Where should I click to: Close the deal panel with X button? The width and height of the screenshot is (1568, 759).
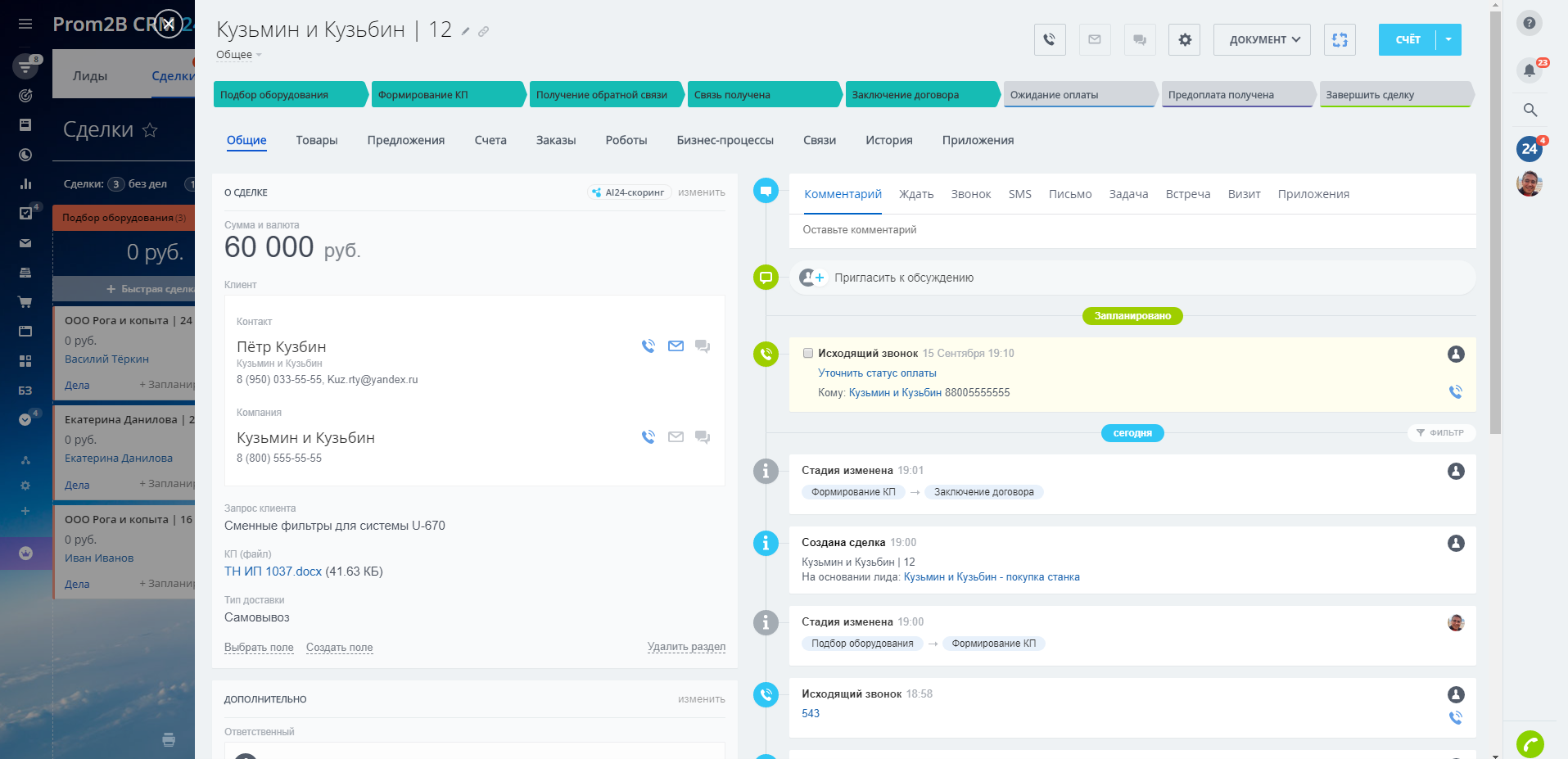click(168, 24)
